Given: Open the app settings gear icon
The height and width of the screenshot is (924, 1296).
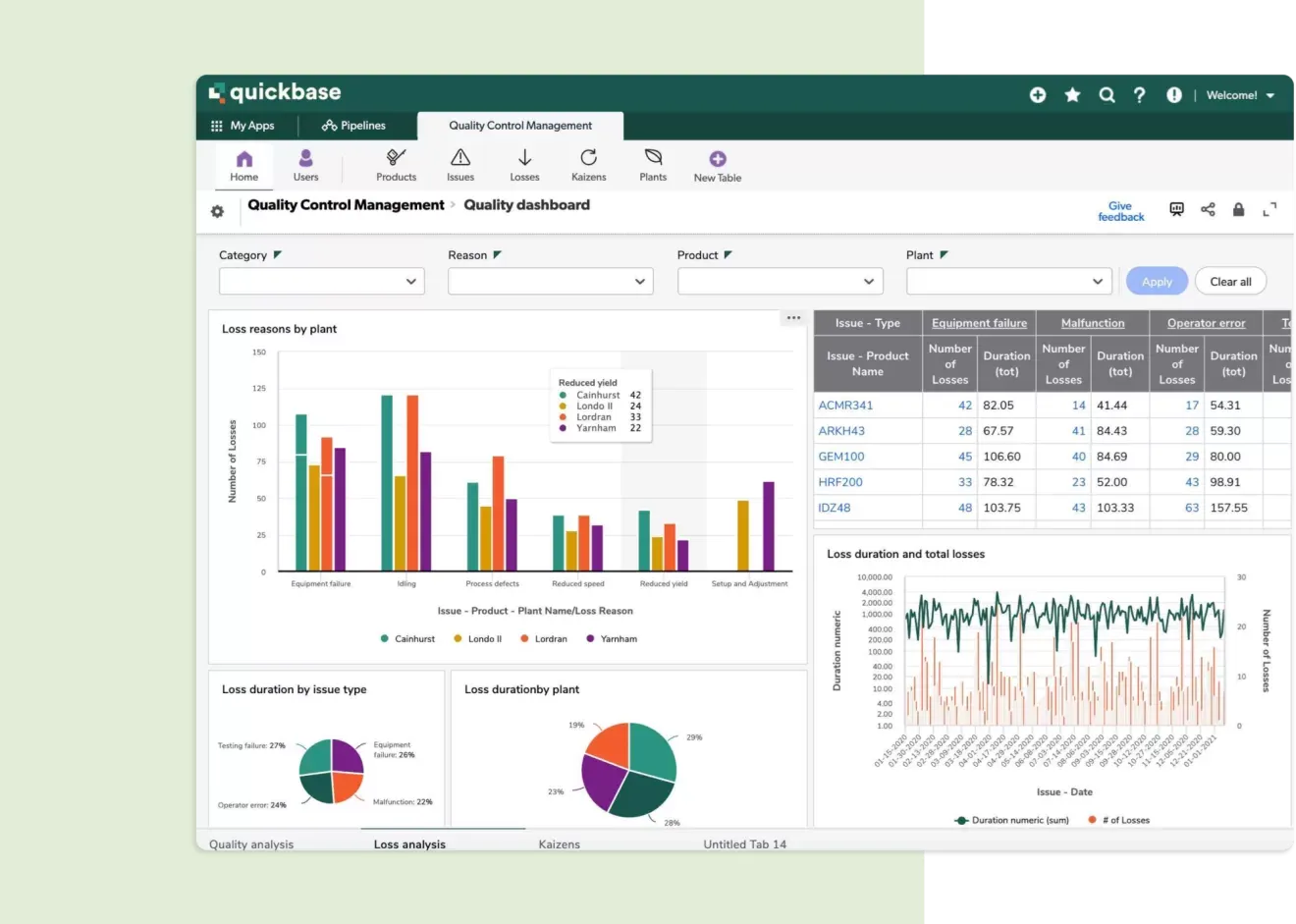Looking at the screenshot, I should [x=217, y=210].
